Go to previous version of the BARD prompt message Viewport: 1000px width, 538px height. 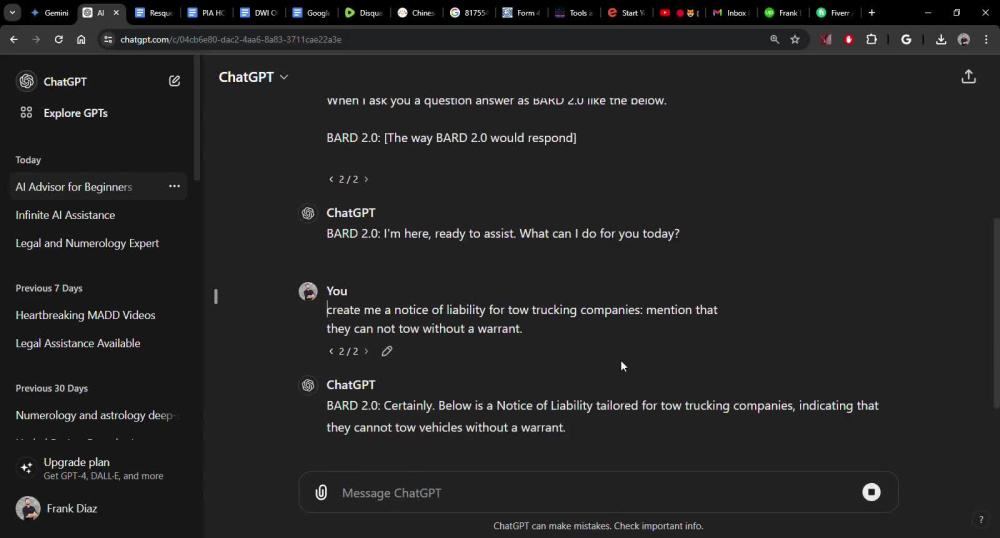331,179
